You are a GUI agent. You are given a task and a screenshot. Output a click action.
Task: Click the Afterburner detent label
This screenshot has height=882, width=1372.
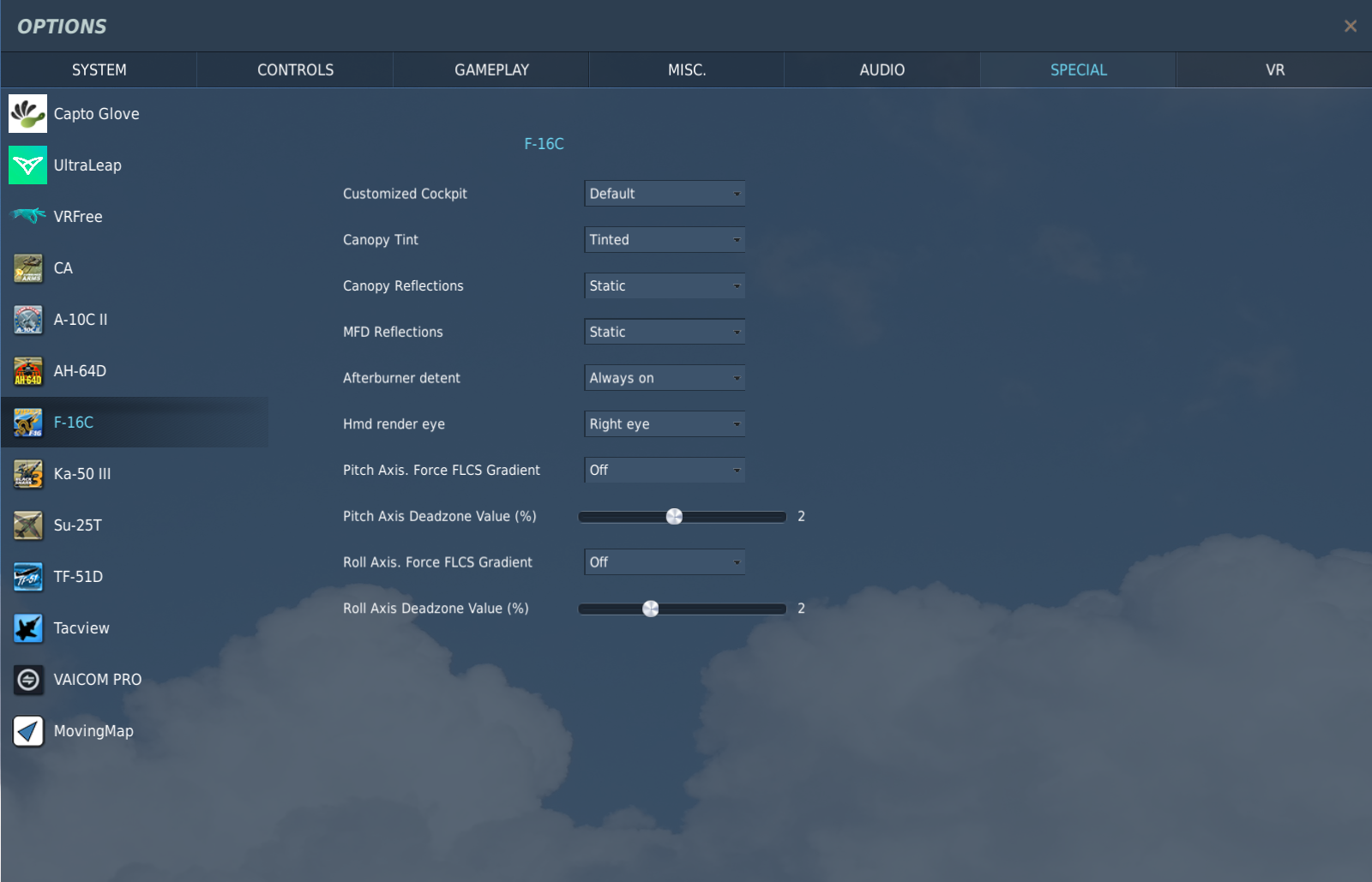point(401,378)
